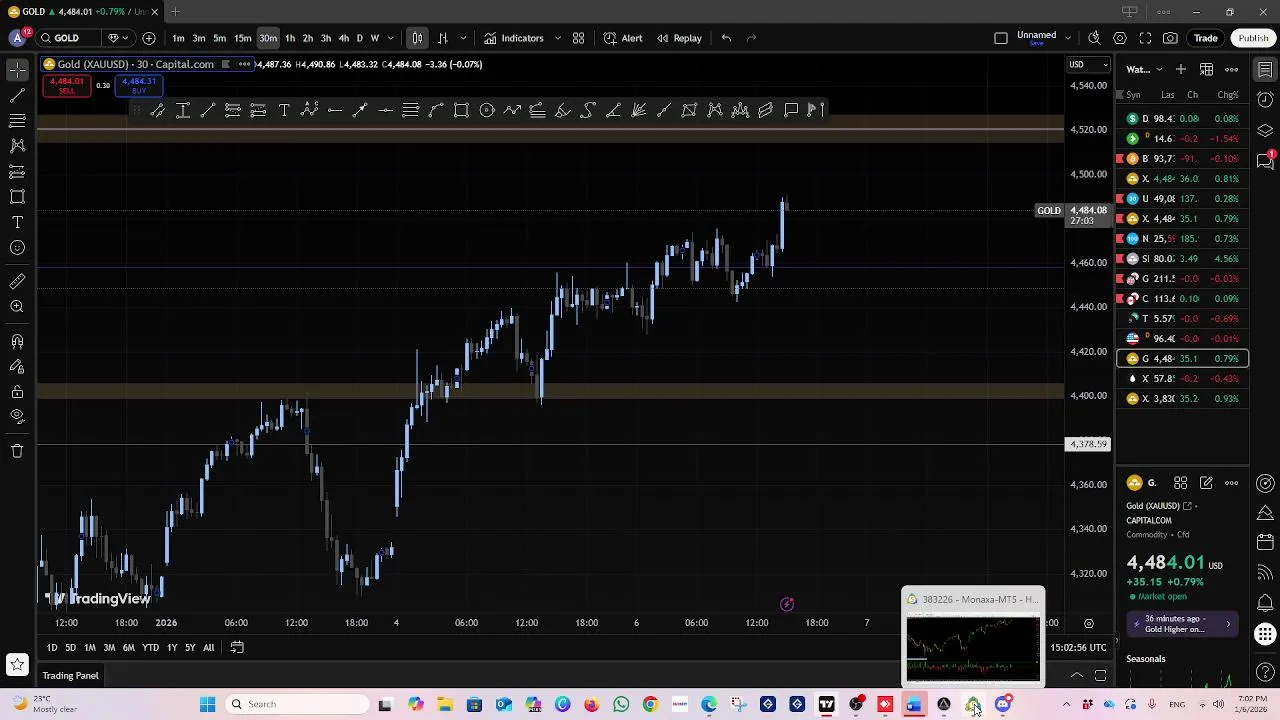
Task: Expand the news headline arrow Gold Higher
Action: pyautogui.click(x=1228, y=624)
